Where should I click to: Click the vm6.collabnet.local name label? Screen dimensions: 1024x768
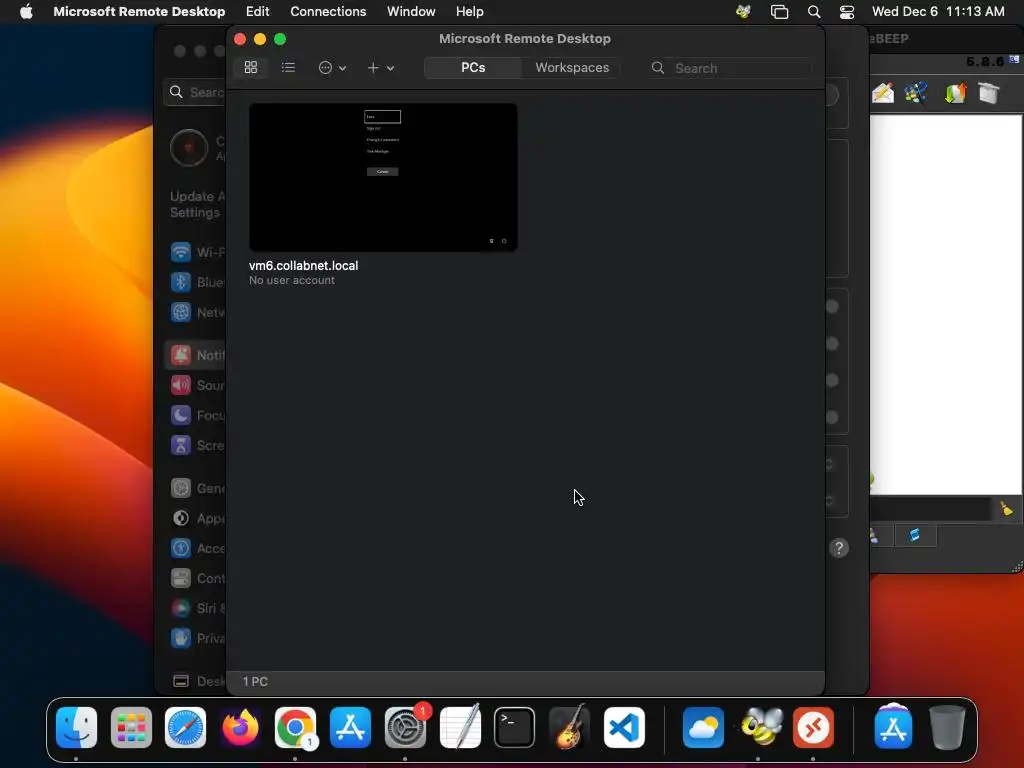click(303, 265)
